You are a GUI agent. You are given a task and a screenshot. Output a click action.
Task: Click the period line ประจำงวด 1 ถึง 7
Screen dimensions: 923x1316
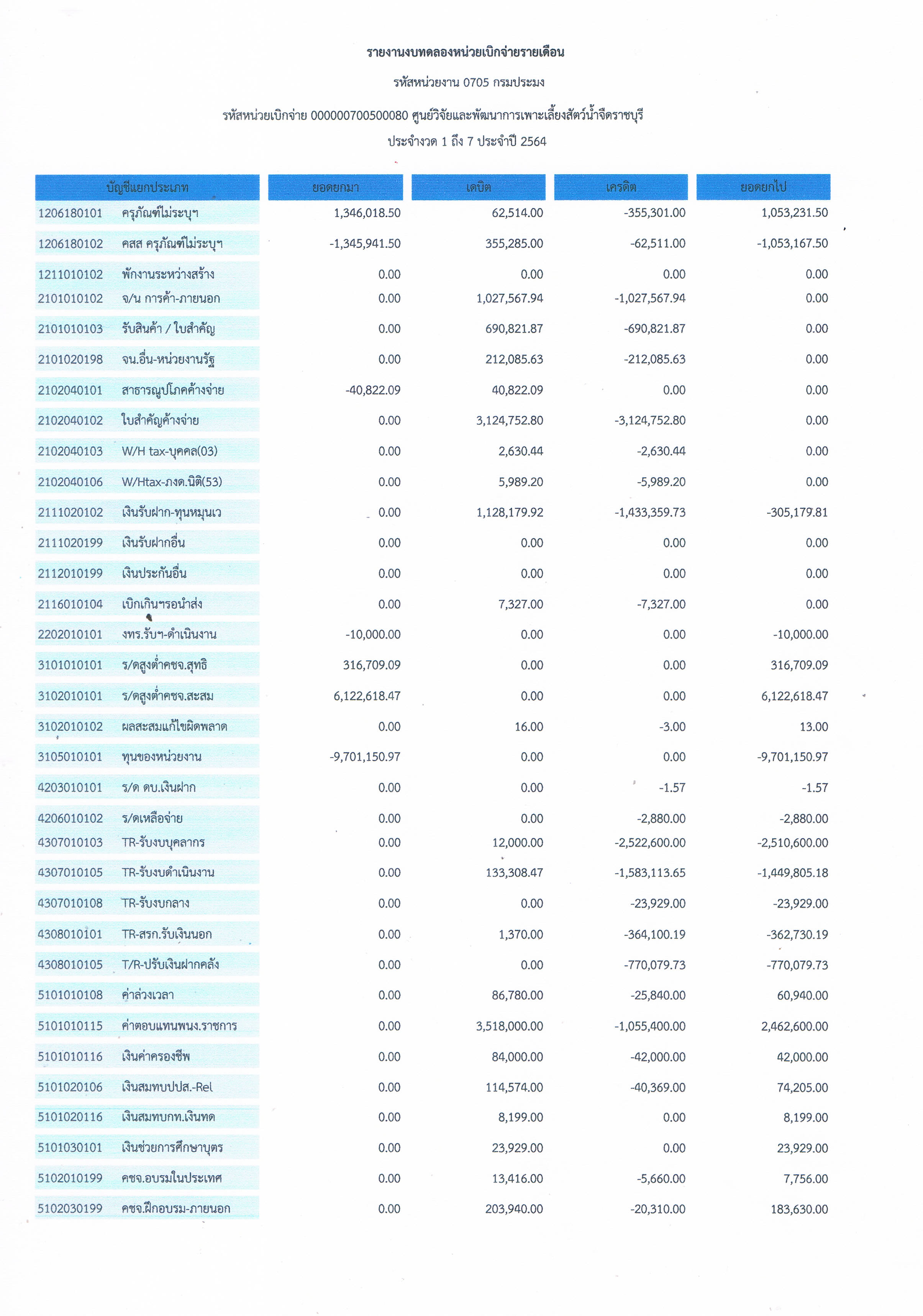467,142
